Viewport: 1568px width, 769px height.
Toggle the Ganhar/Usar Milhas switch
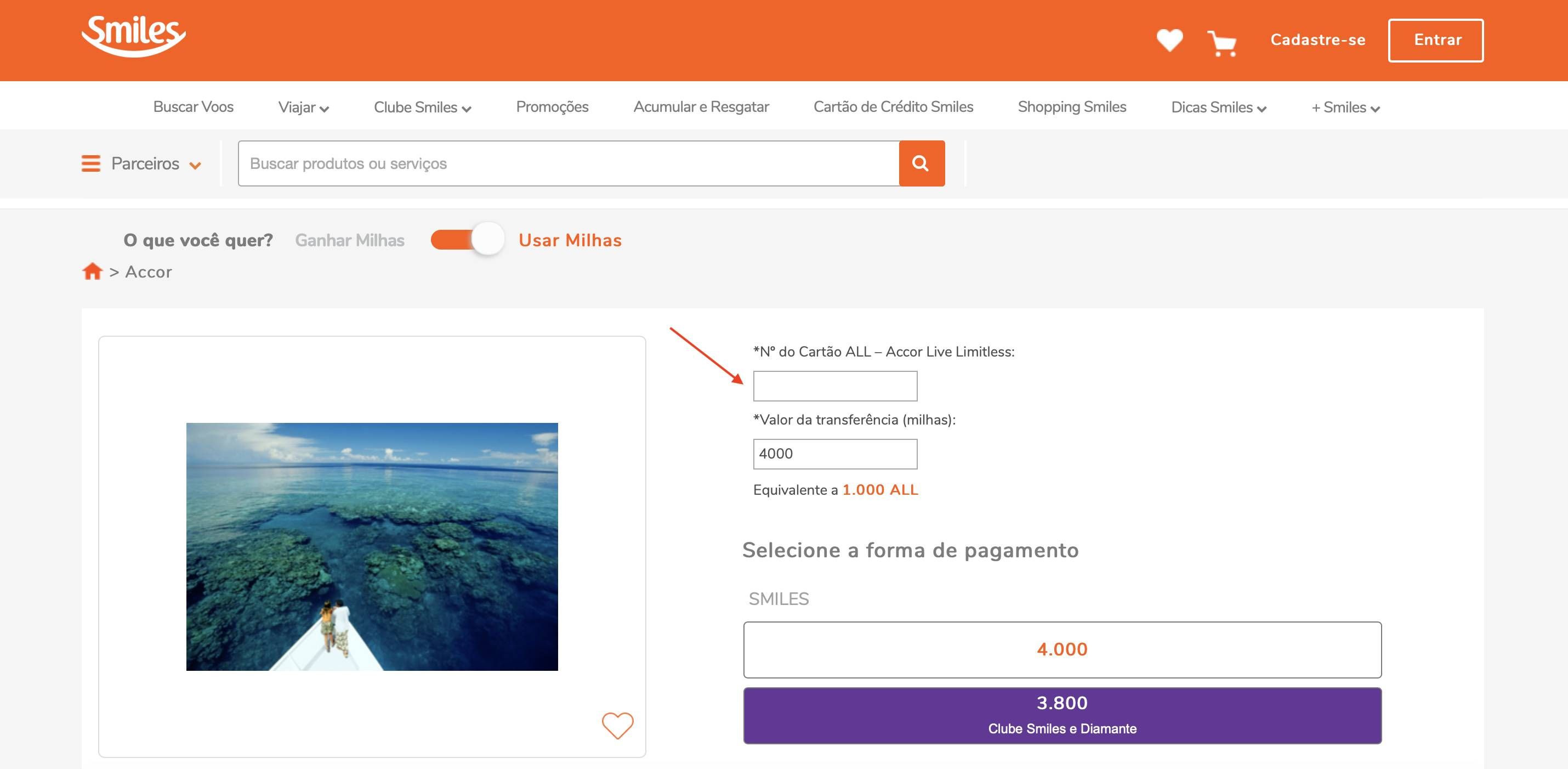click(467, 239)
